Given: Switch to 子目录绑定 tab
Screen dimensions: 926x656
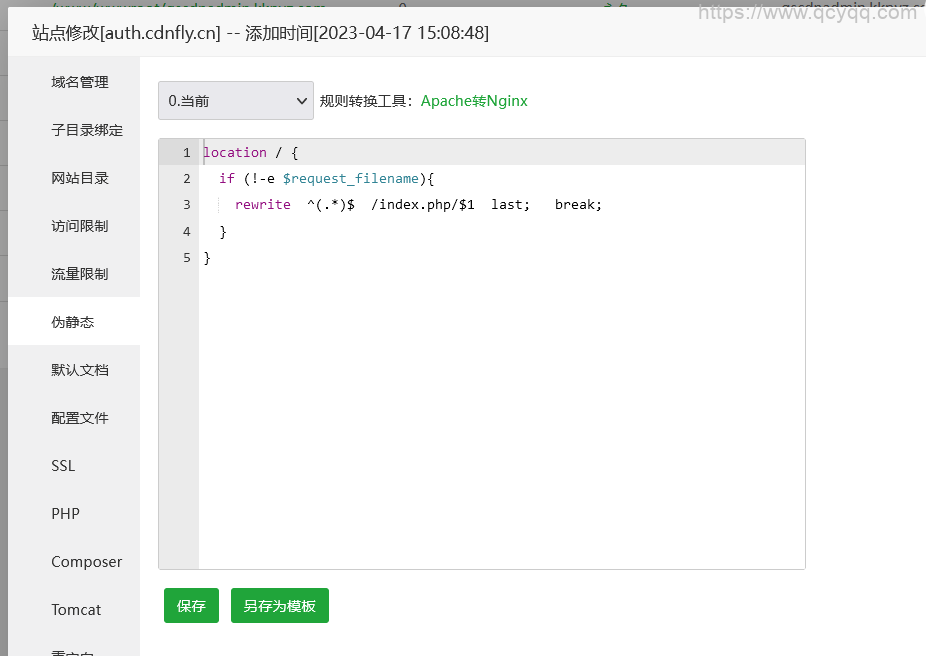Looking at the screenshot, I should (87, 130).
